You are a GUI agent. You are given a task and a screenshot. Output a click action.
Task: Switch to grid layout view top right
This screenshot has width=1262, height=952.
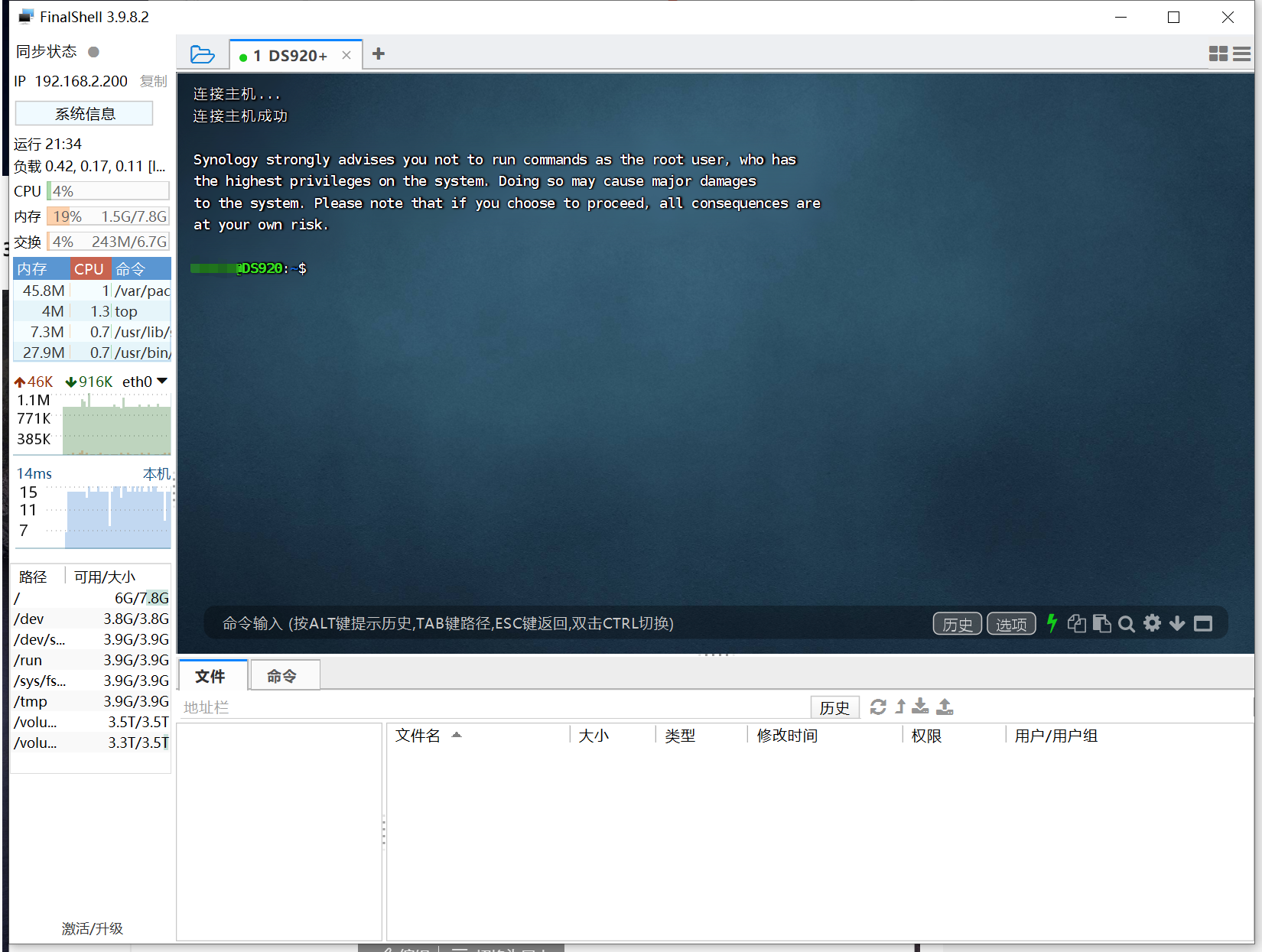(1218, 54)
